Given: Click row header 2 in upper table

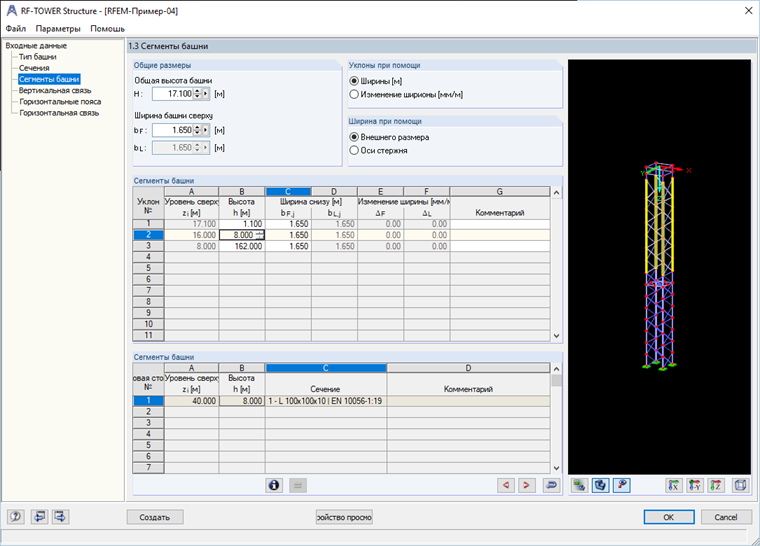Looking at the screenshot, I should click(148, 235).
